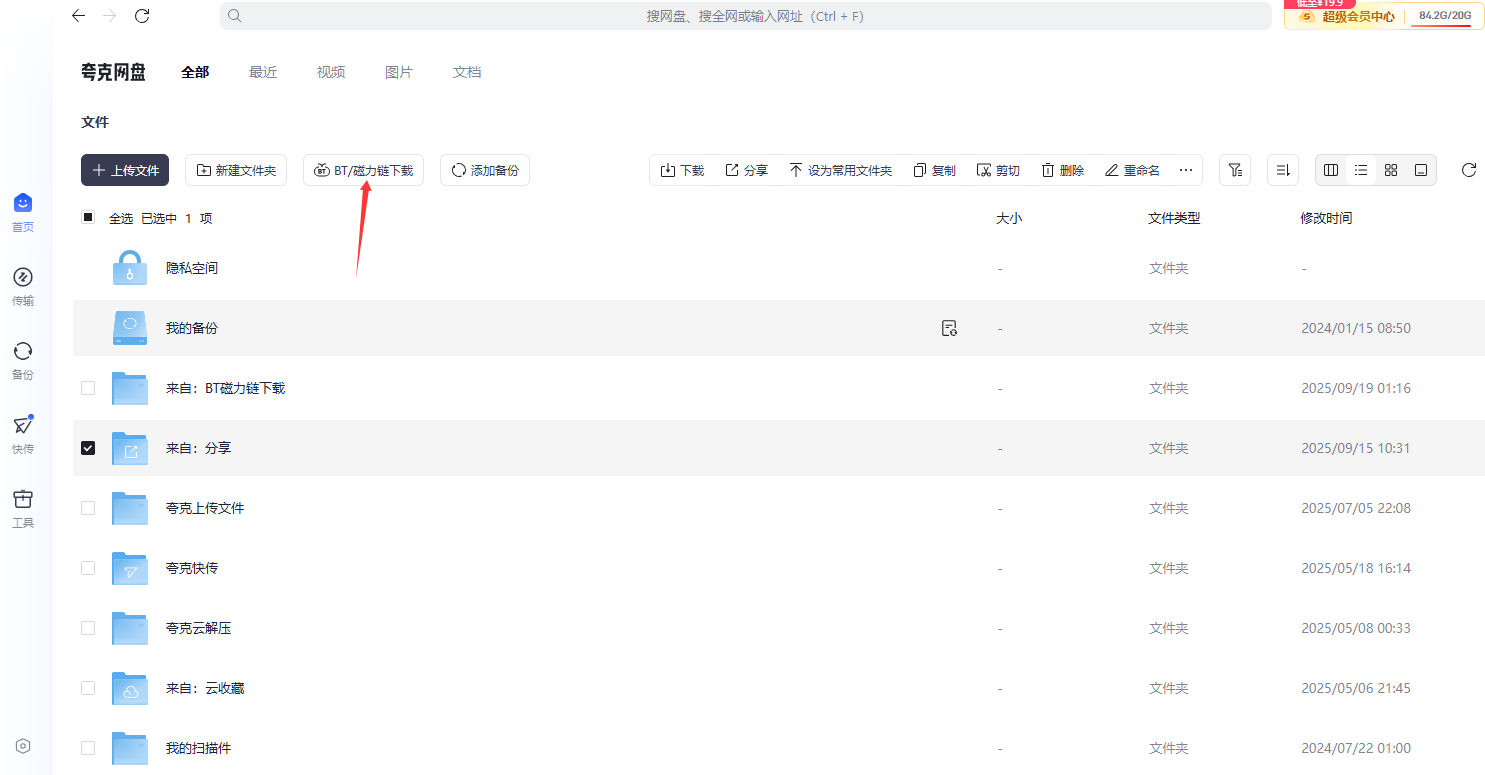Open 超级会员中心 membership center
The height and width of the screenshot is (775, 1485).
point(1346,16)
